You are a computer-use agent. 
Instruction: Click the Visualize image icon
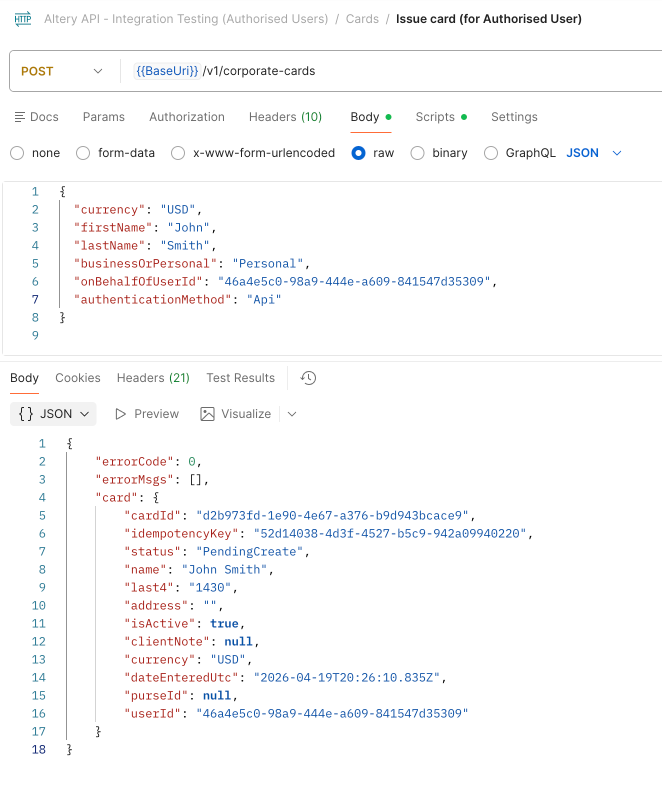(x=207, y=414)
